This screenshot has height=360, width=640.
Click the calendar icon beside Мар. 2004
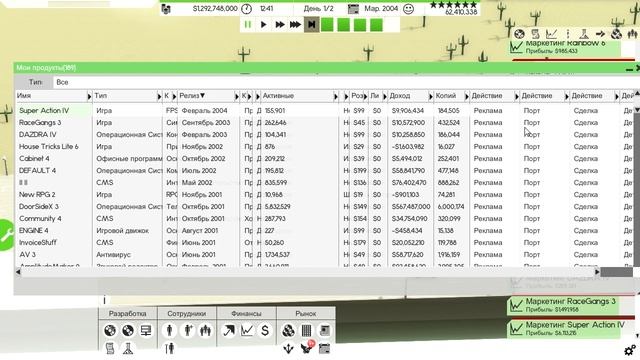click(x=353, y=9)
